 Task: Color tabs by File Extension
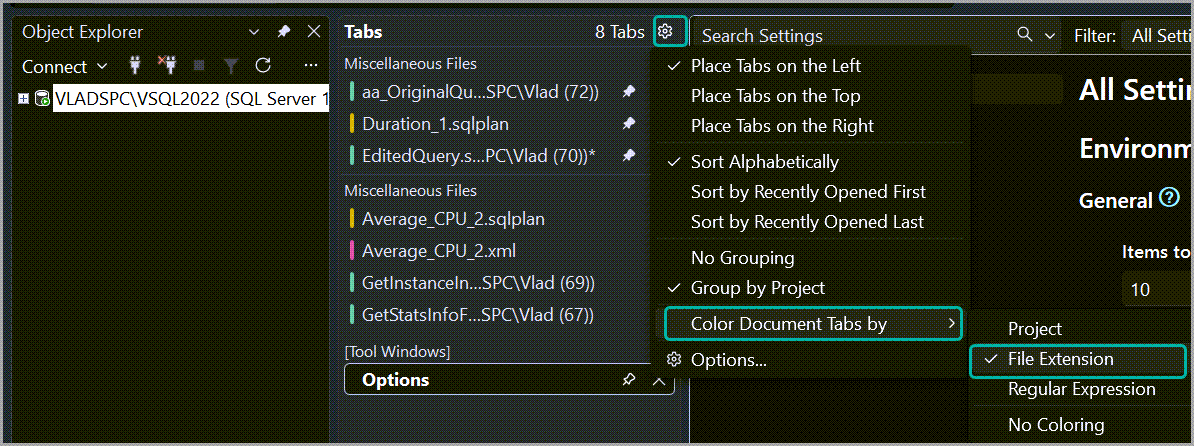tap(1078, 361)
